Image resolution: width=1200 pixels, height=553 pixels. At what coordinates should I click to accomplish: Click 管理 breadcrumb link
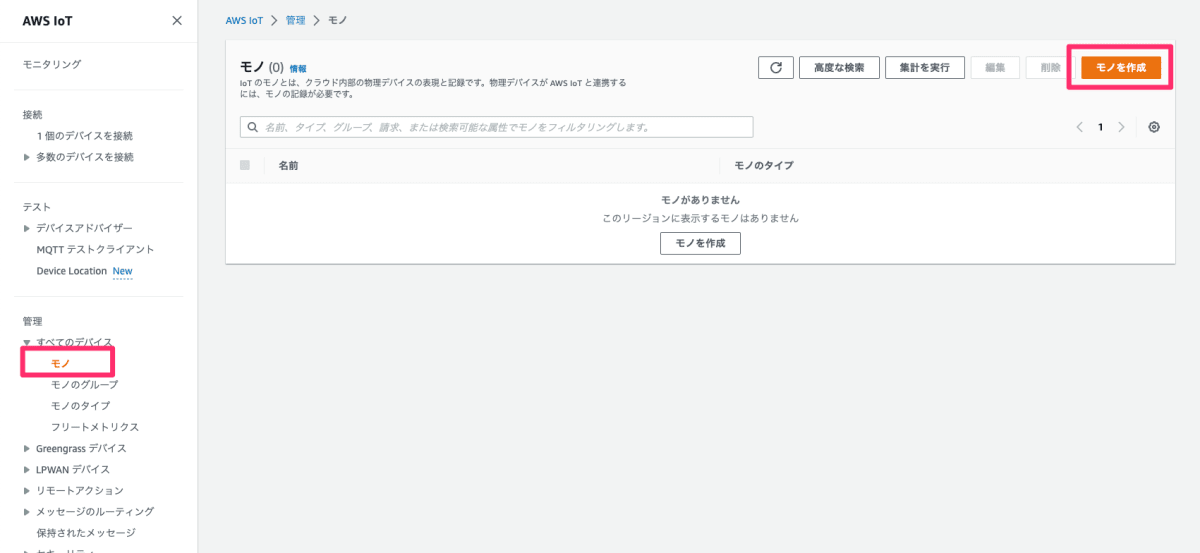pos(296,20)
